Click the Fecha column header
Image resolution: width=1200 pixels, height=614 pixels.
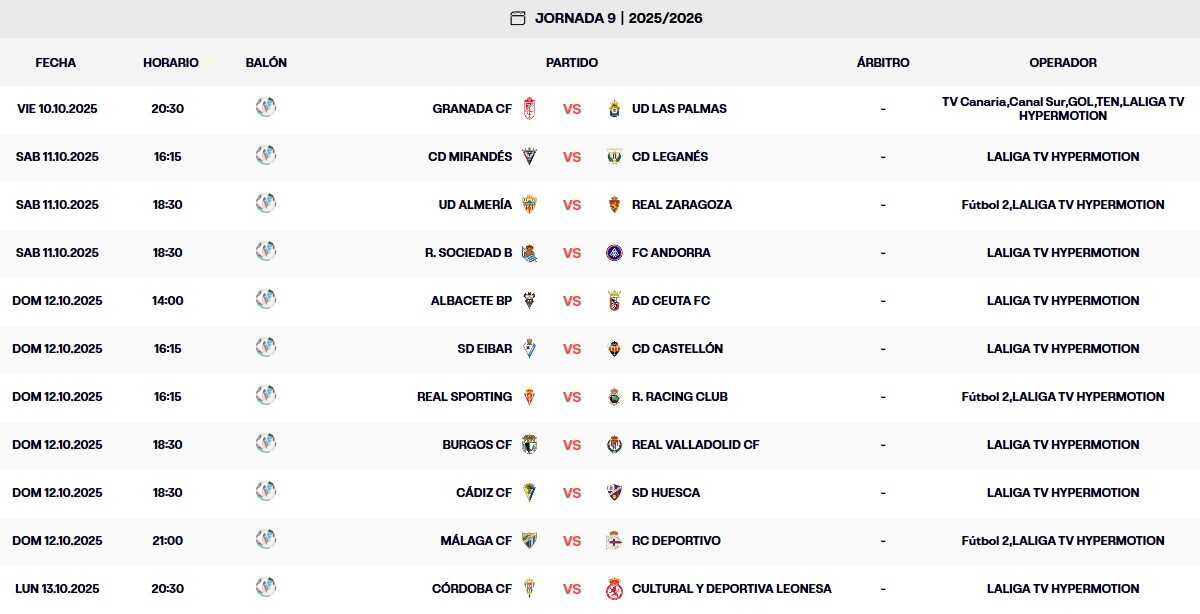[56, 62]
